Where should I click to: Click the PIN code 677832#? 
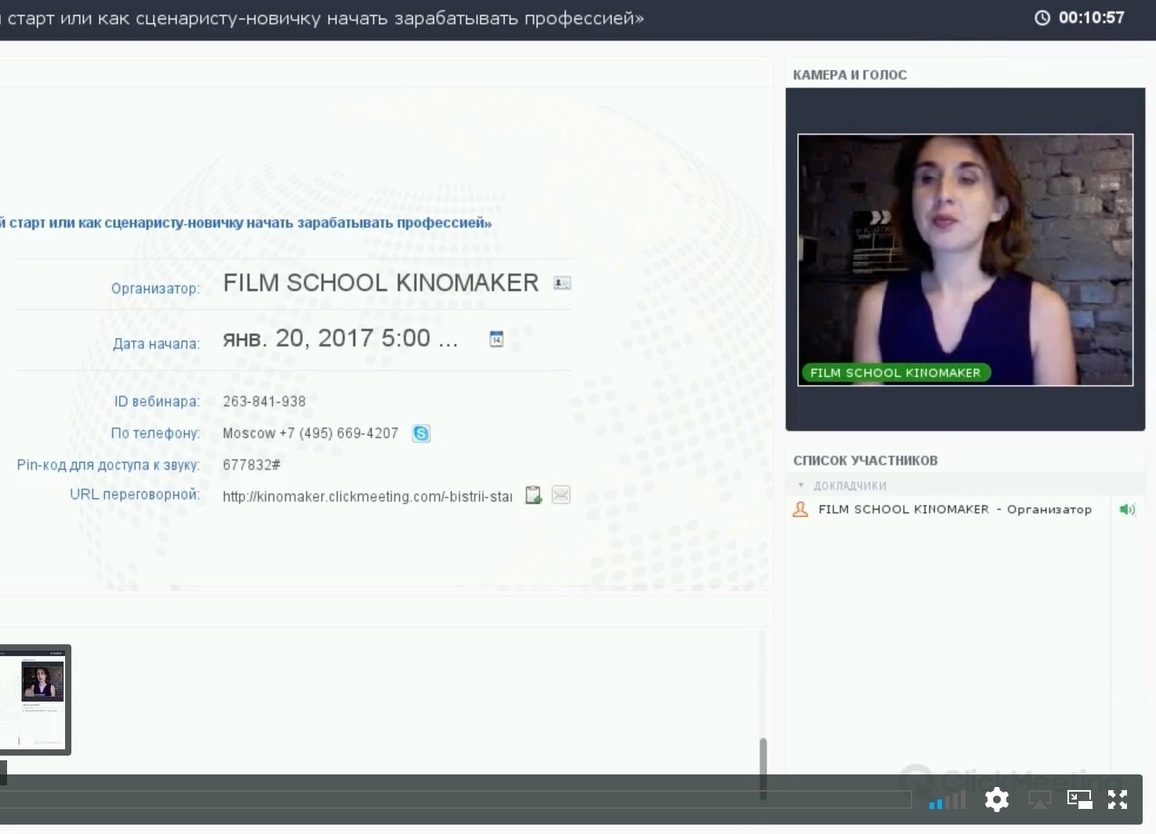pos(251,465)
